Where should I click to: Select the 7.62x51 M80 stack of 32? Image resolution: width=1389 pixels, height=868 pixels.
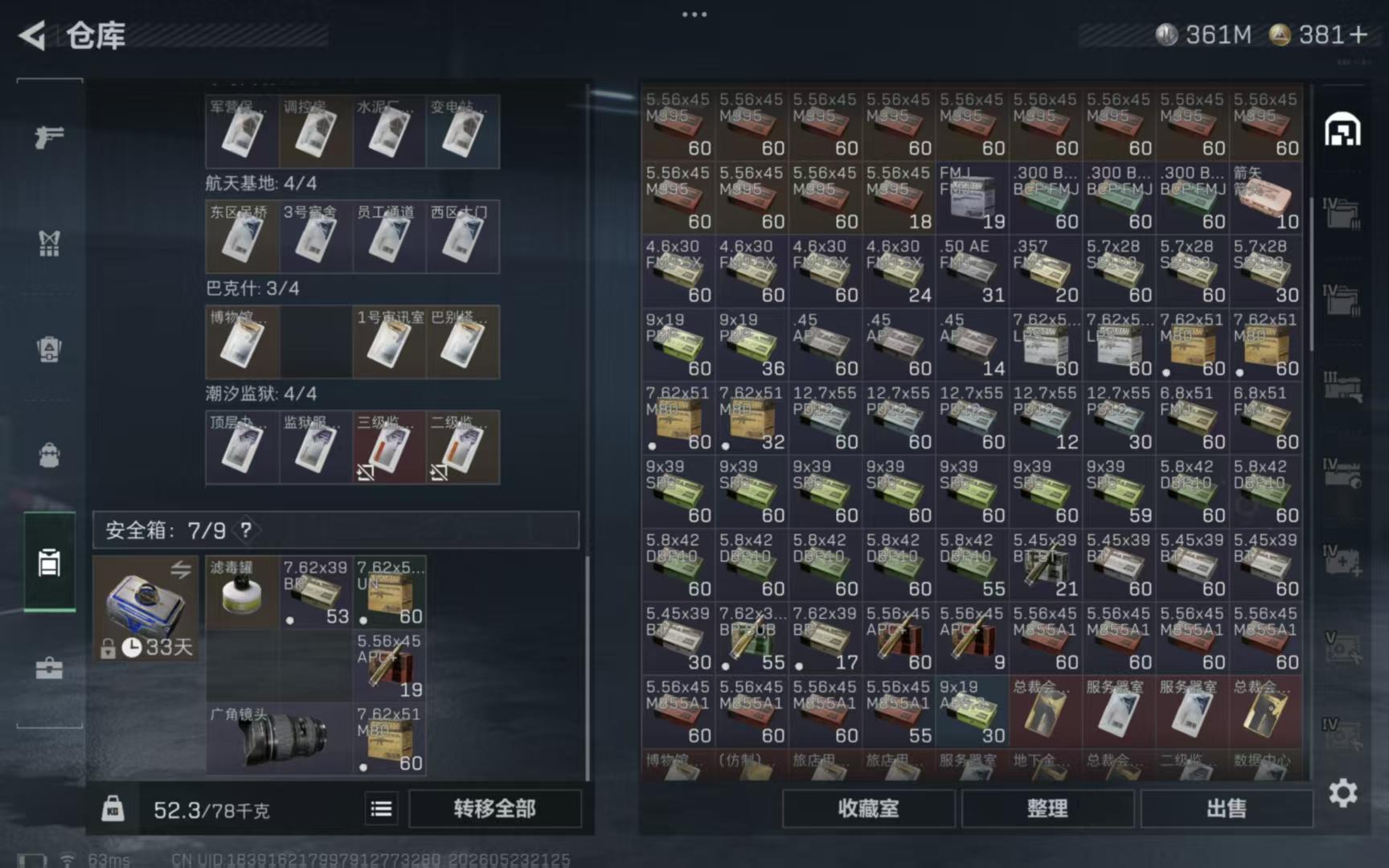(x=752, y=418)
